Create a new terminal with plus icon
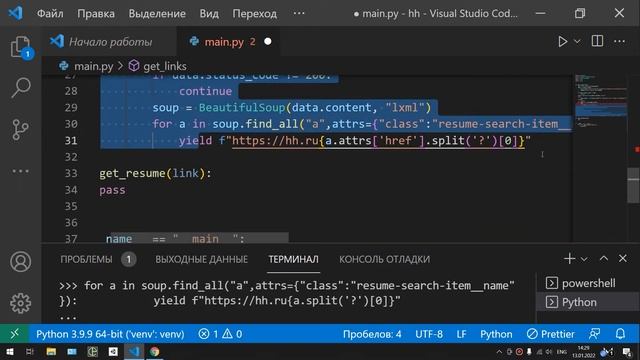This screenshot has height=360, width=640. click(x=569, y=258)
